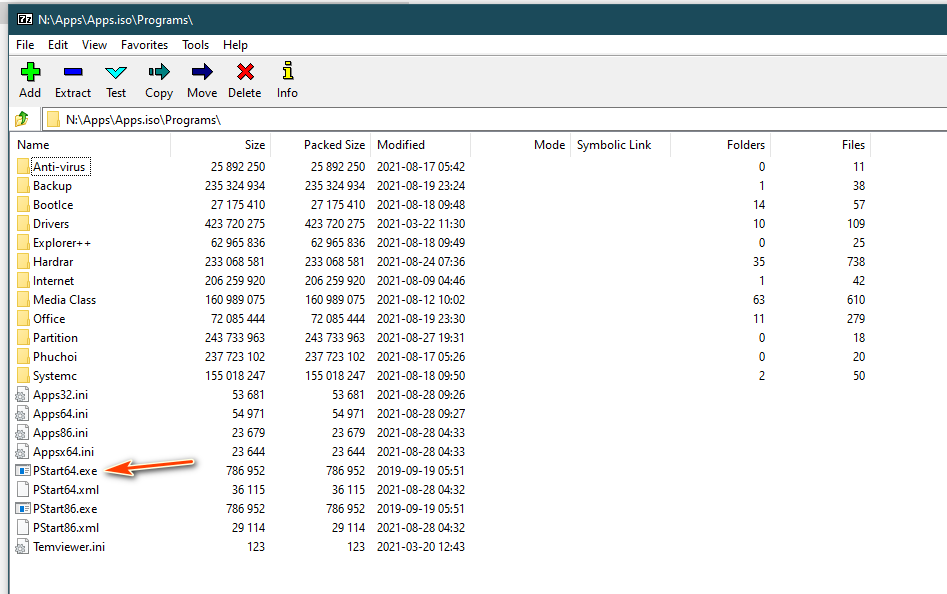Click the PStart86.exe file icon
Image resolution: width=947 pixels, height=594 pixels.
pos(22,508)
